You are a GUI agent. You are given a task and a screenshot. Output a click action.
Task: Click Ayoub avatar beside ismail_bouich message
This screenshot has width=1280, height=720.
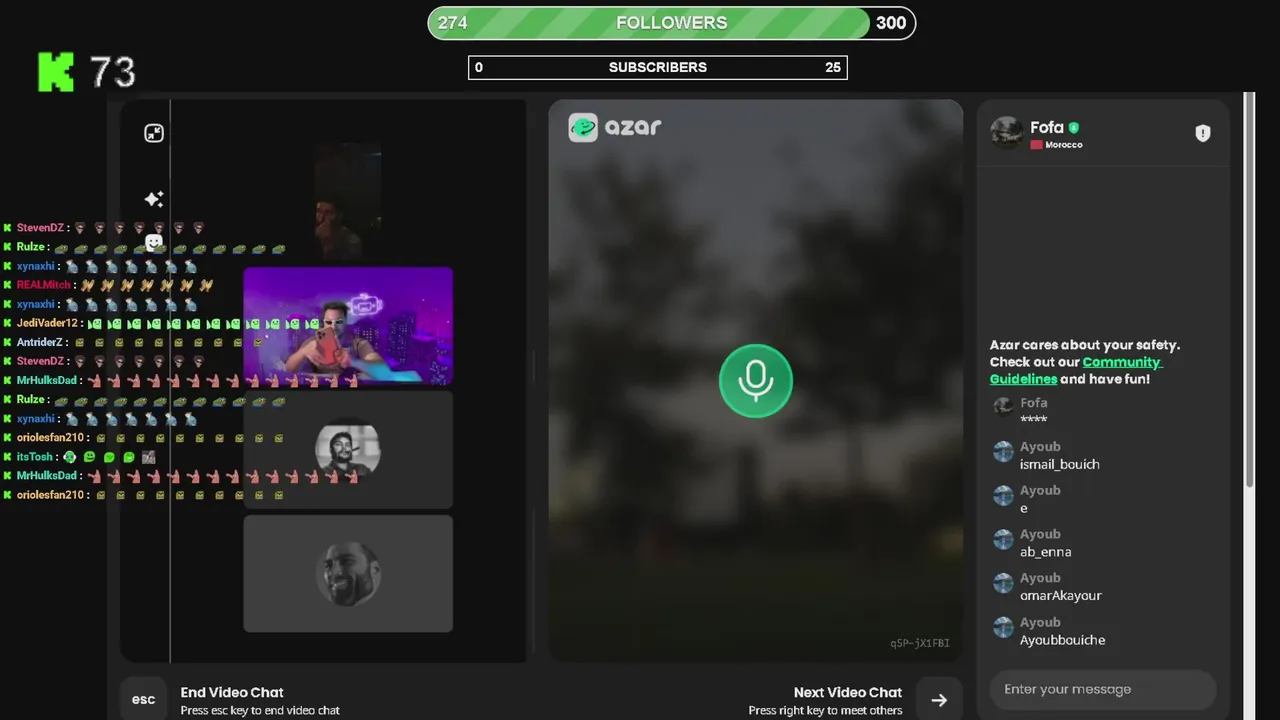(1003, 452)
